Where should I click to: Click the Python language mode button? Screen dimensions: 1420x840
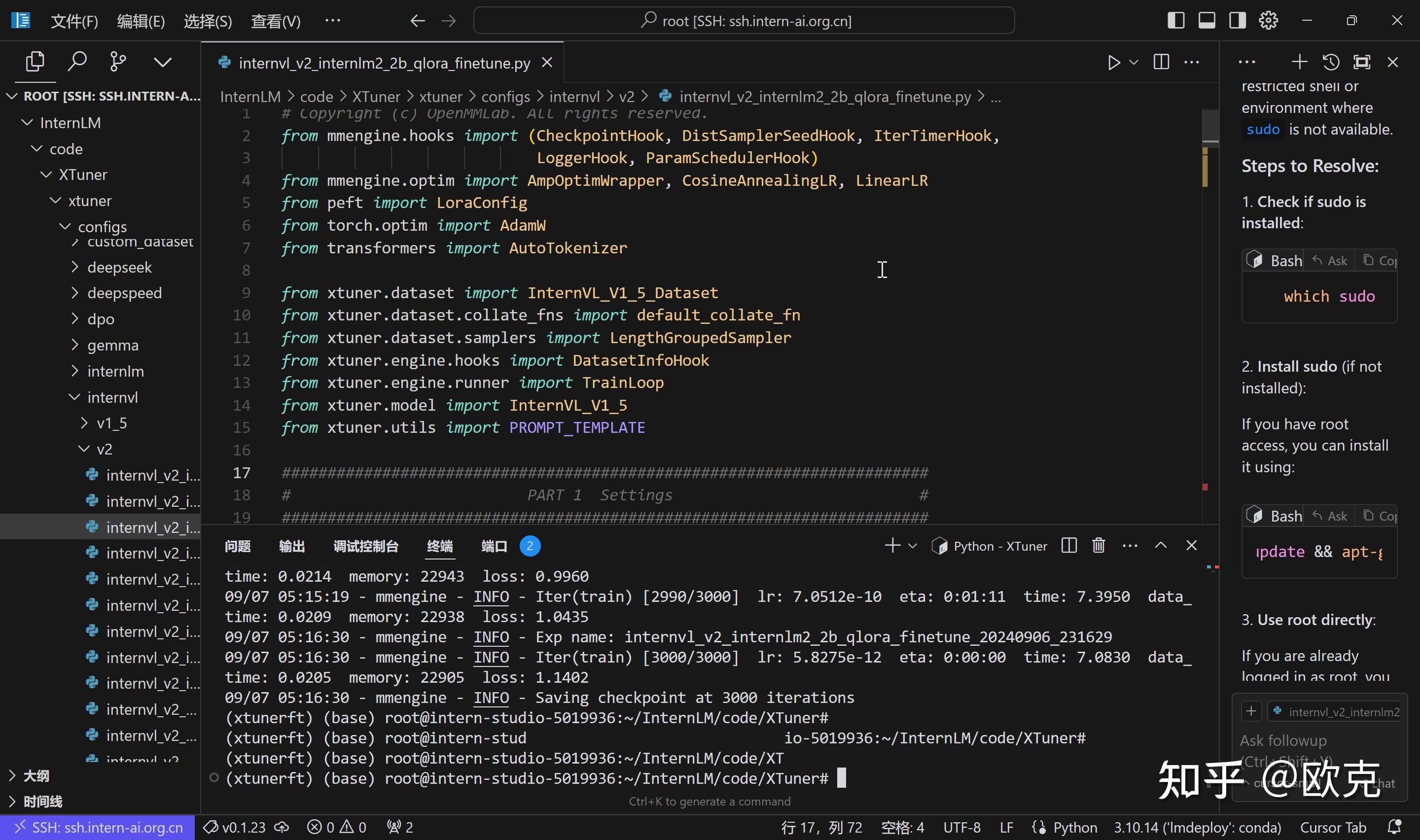(1074, 828)
